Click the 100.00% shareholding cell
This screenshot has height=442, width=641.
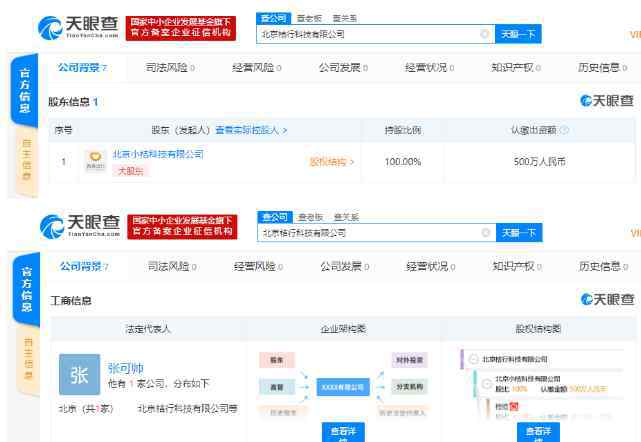pyautogui.click(x=403, y=162)
